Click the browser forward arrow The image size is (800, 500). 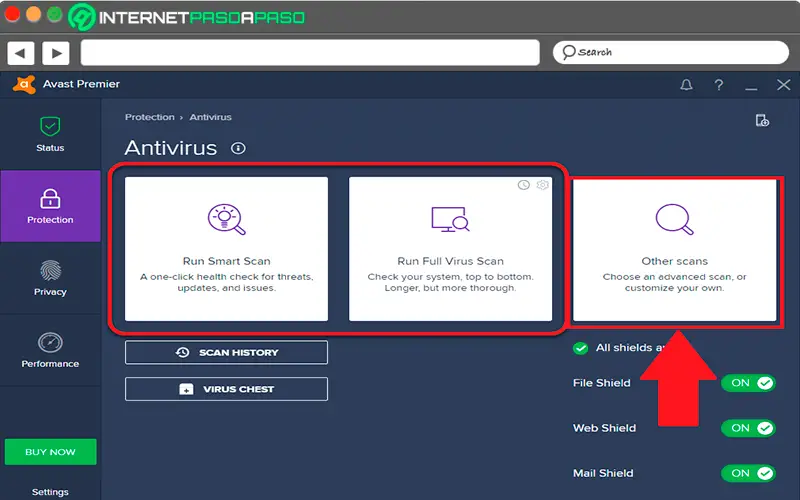[x=56, y=53]
